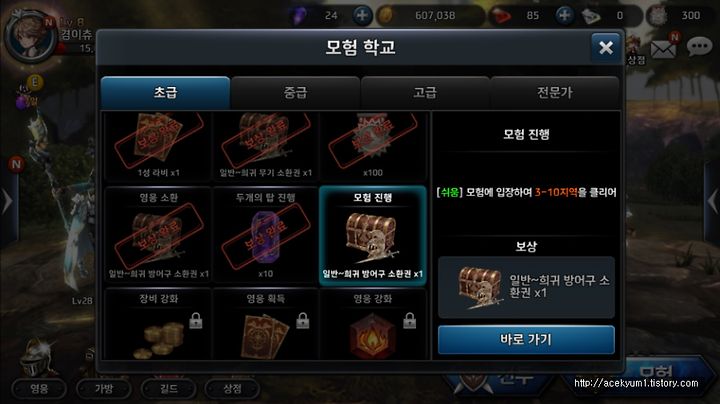Switch to the 고급 tab

[x=425, y=93]
